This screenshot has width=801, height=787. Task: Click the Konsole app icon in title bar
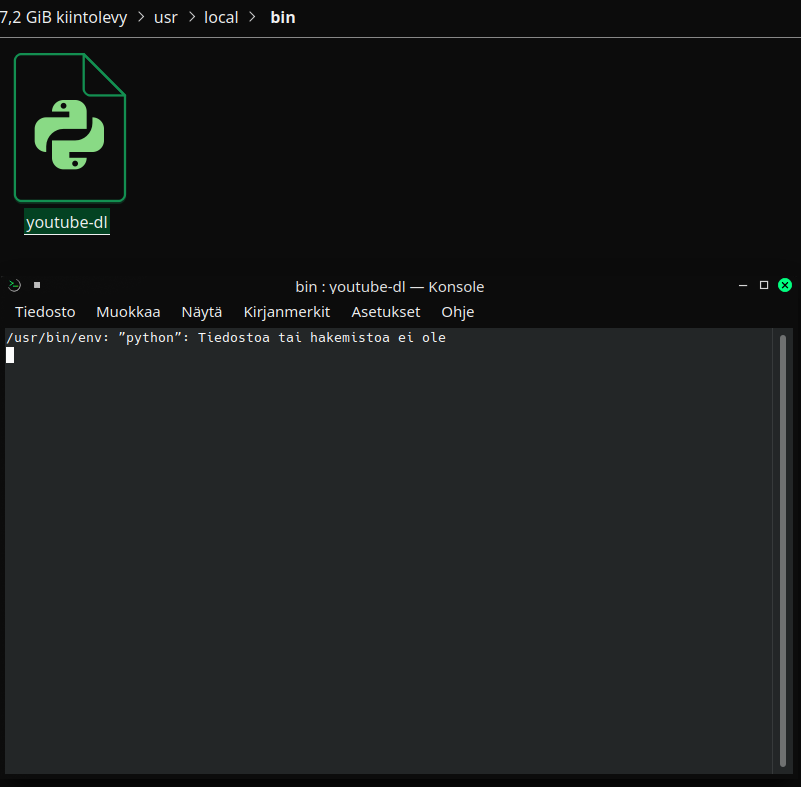coord(14,285)
